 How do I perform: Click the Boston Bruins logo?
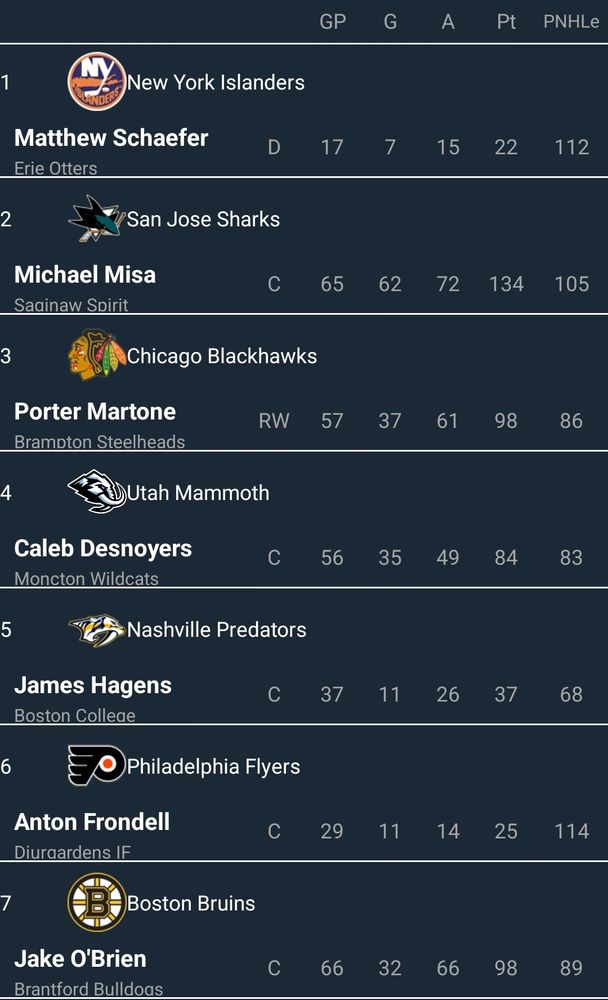[96, 902]
